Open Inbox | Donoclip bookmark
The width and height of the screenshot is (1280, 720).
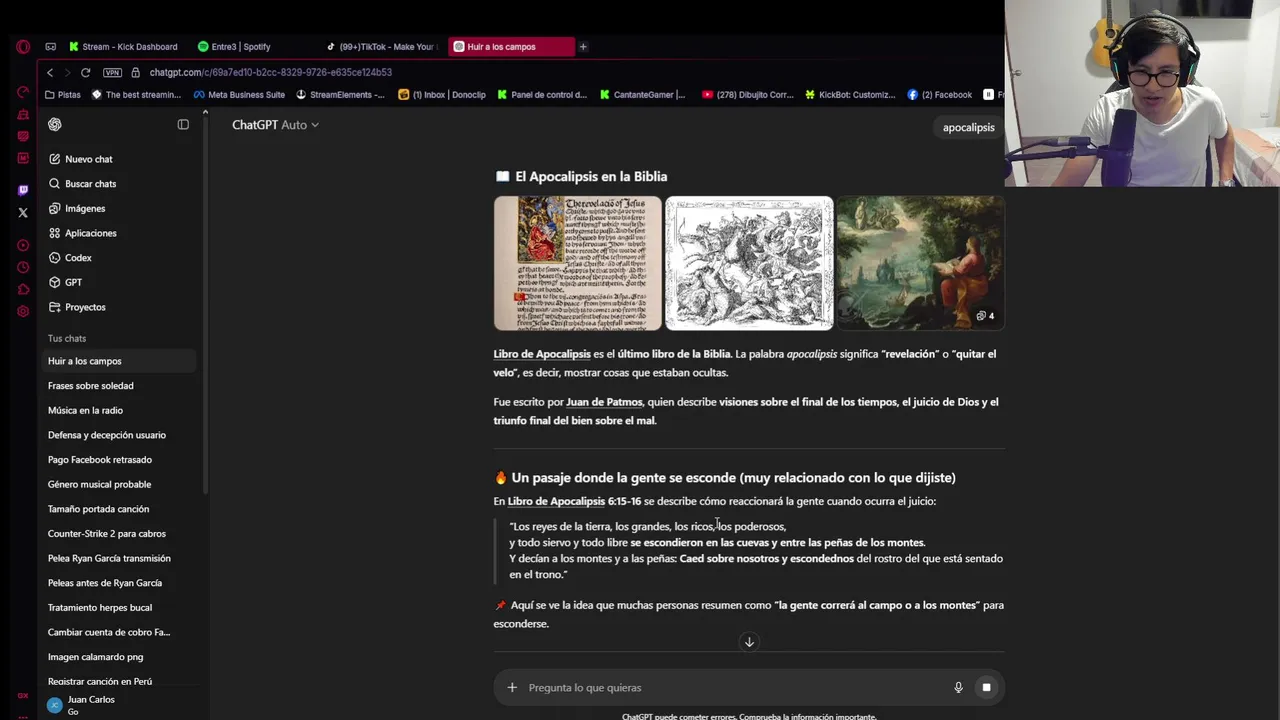pos(442,95)
